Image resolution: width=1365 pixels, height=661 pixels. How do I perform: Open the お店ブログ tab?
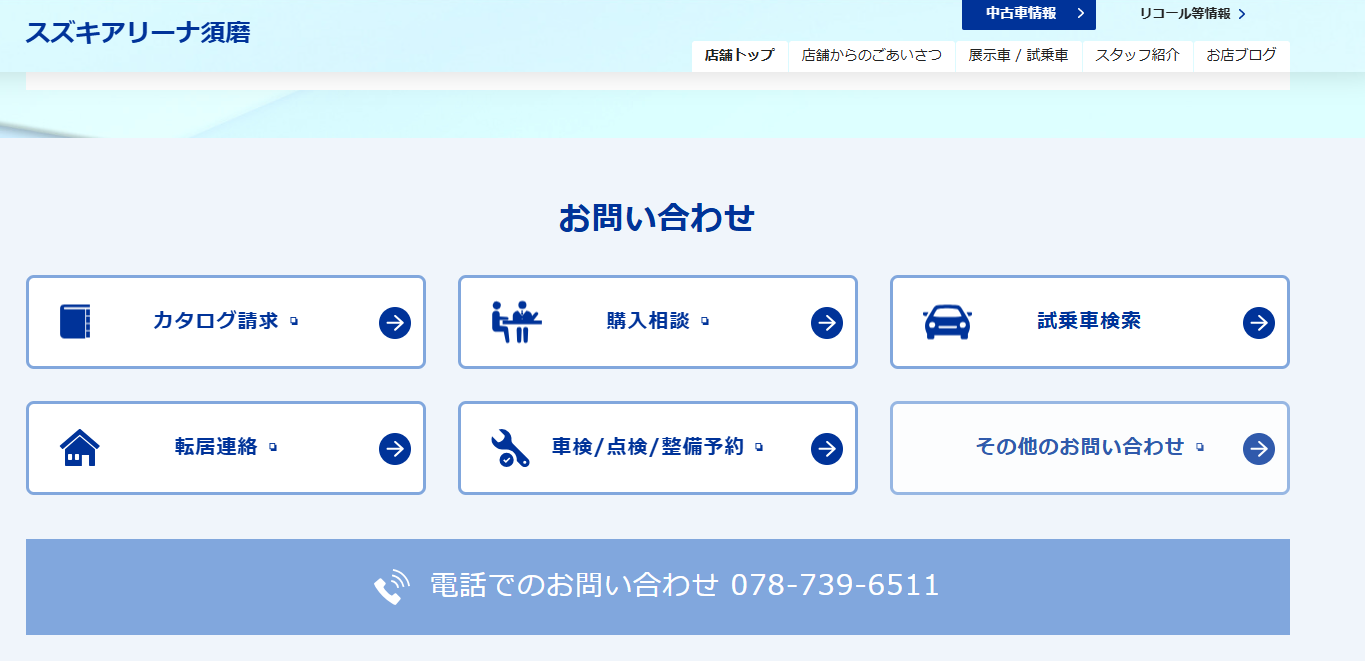coord(1241,56)
